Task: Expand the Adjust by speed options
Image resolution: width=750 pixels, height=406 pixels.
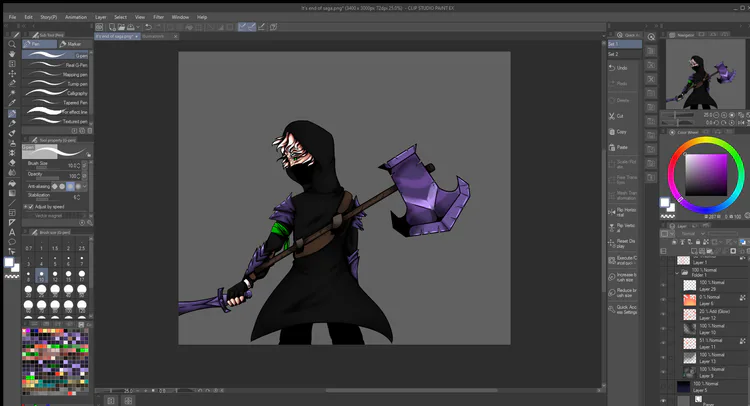Action: click(25, 207)
